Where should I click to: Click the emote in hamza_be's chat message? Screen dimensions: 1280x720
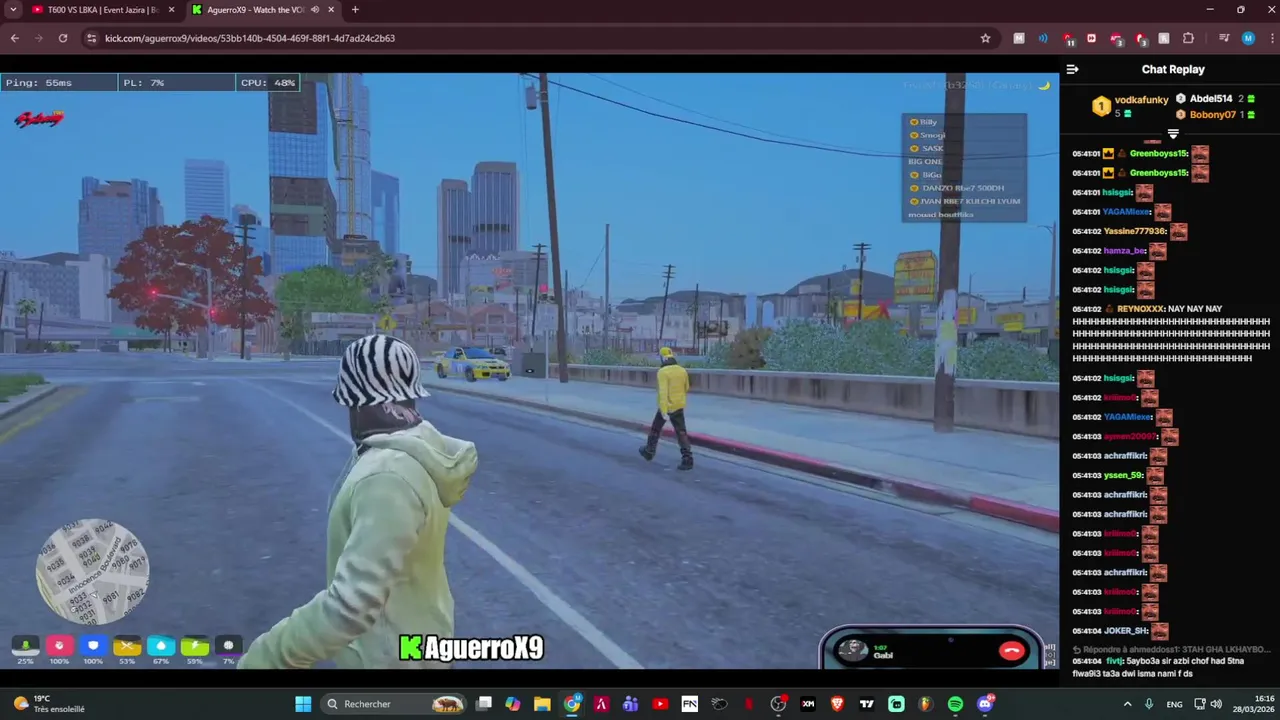1157,251
